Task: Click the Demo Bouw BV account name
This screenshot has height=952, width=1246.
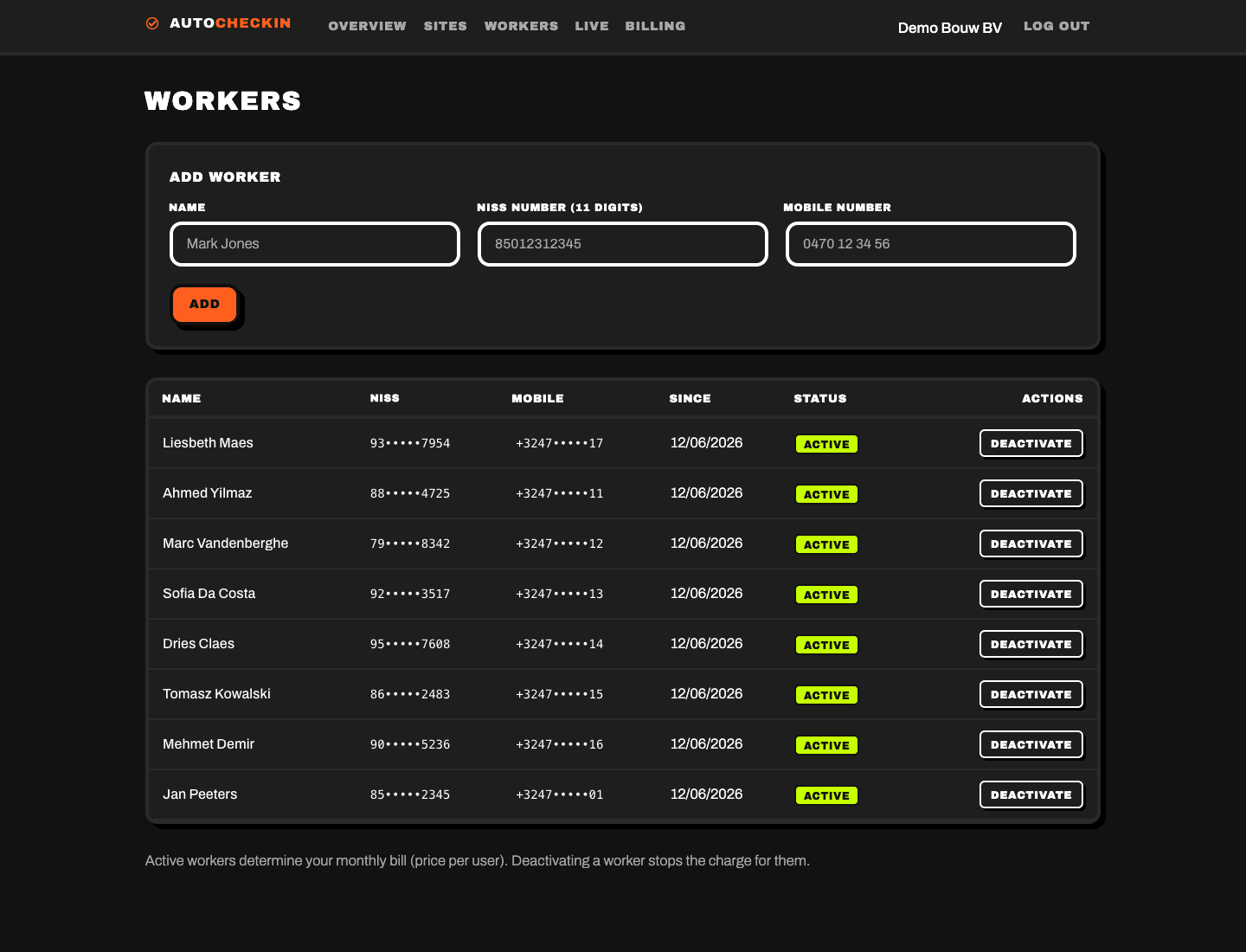Action: tap(950, 28)
